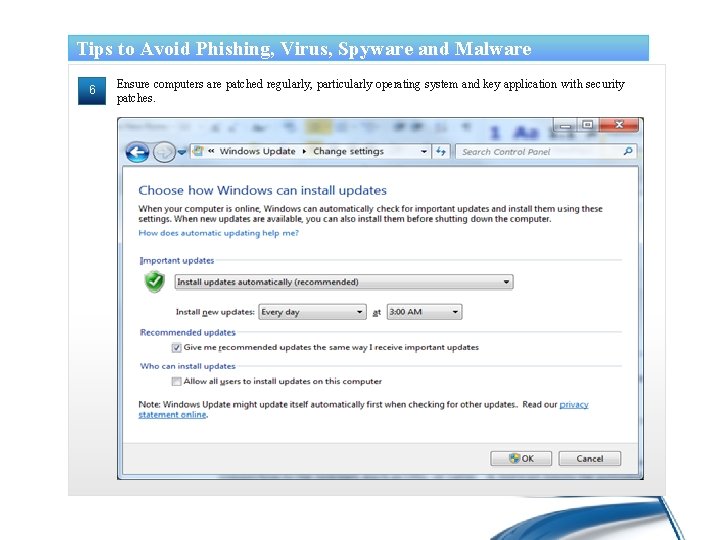Click the Install new updates label

click(215, 312)
